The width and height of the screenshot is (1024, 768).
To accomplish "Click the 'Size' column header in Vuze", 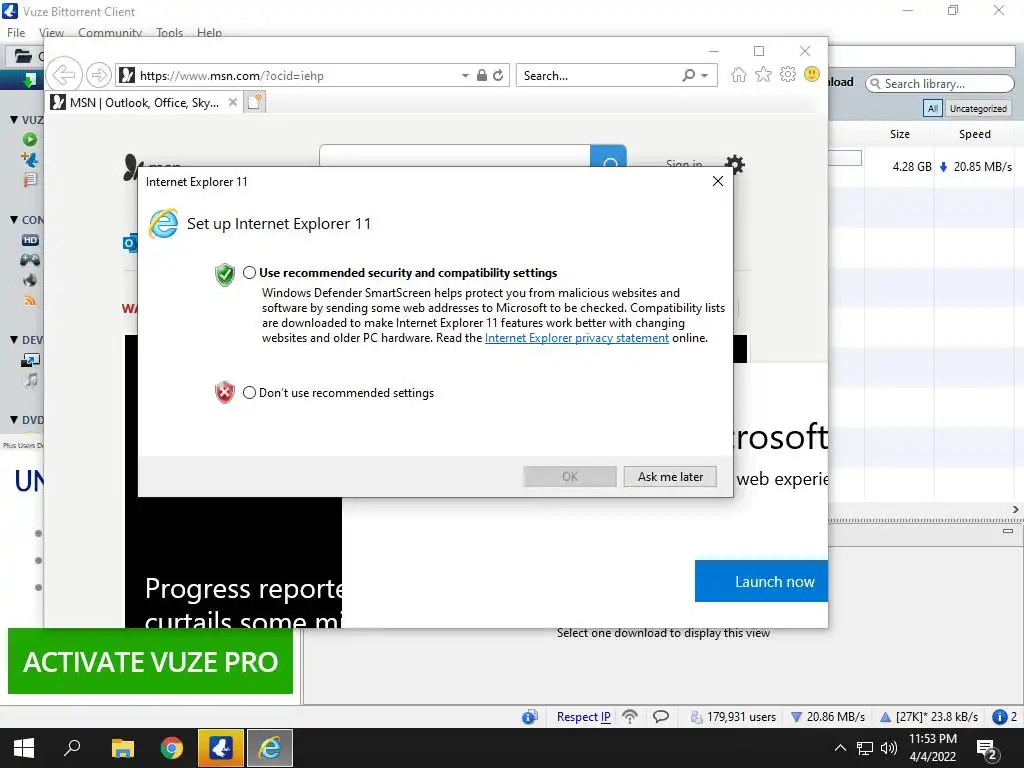I will 899,134.
